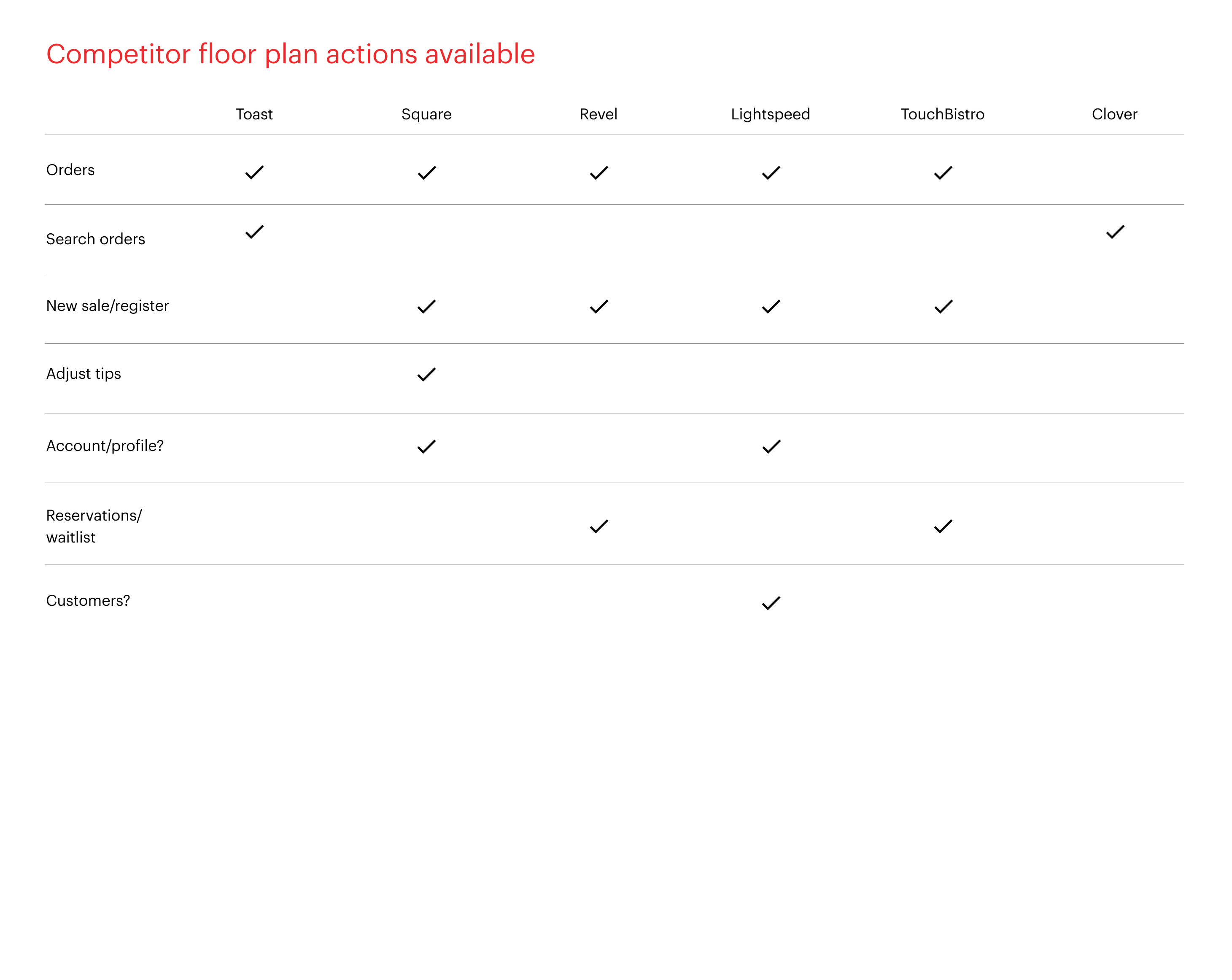Click the Revel checkmark in Orders row

tap(599, 173)
